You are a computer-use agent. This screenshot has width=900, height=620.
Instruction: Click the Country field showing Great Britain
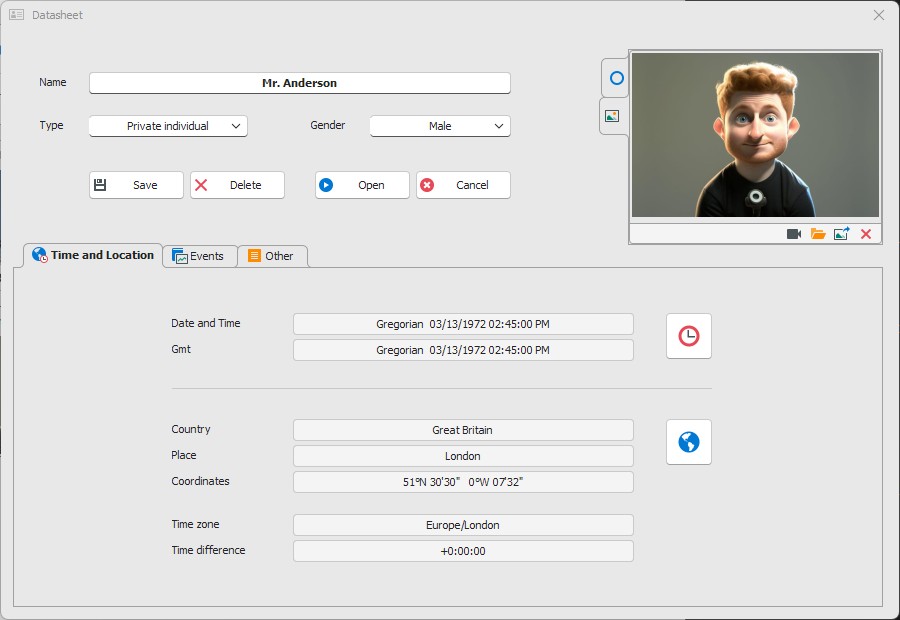pyautogui.click(x=463, y=430)
